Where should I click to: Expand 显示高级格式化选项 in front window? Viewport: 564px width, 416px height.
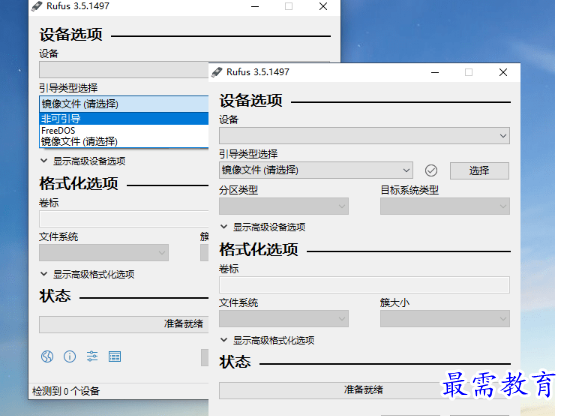click(x=268, y=340)
